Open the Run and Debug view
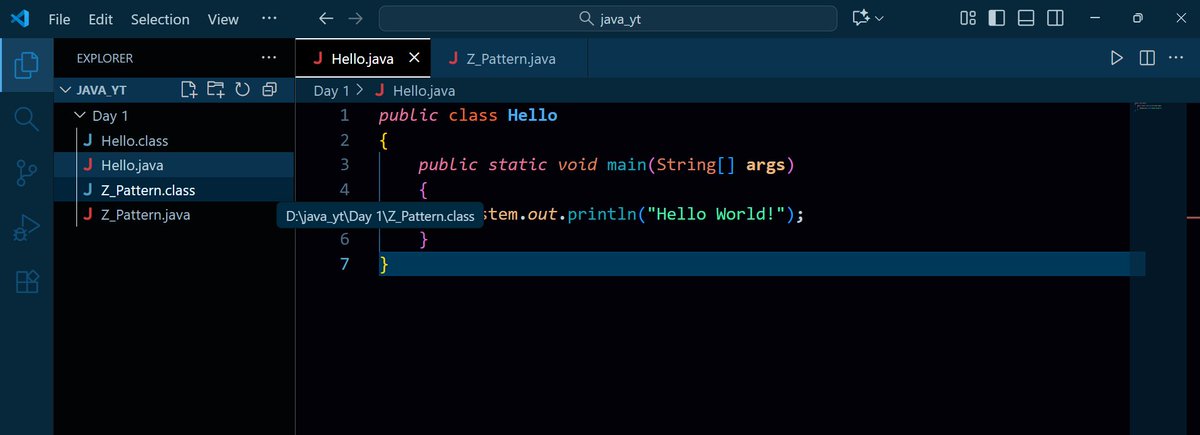Viewport: 1200px width, 435px height. pyautogui.click(x=27, y=228)
